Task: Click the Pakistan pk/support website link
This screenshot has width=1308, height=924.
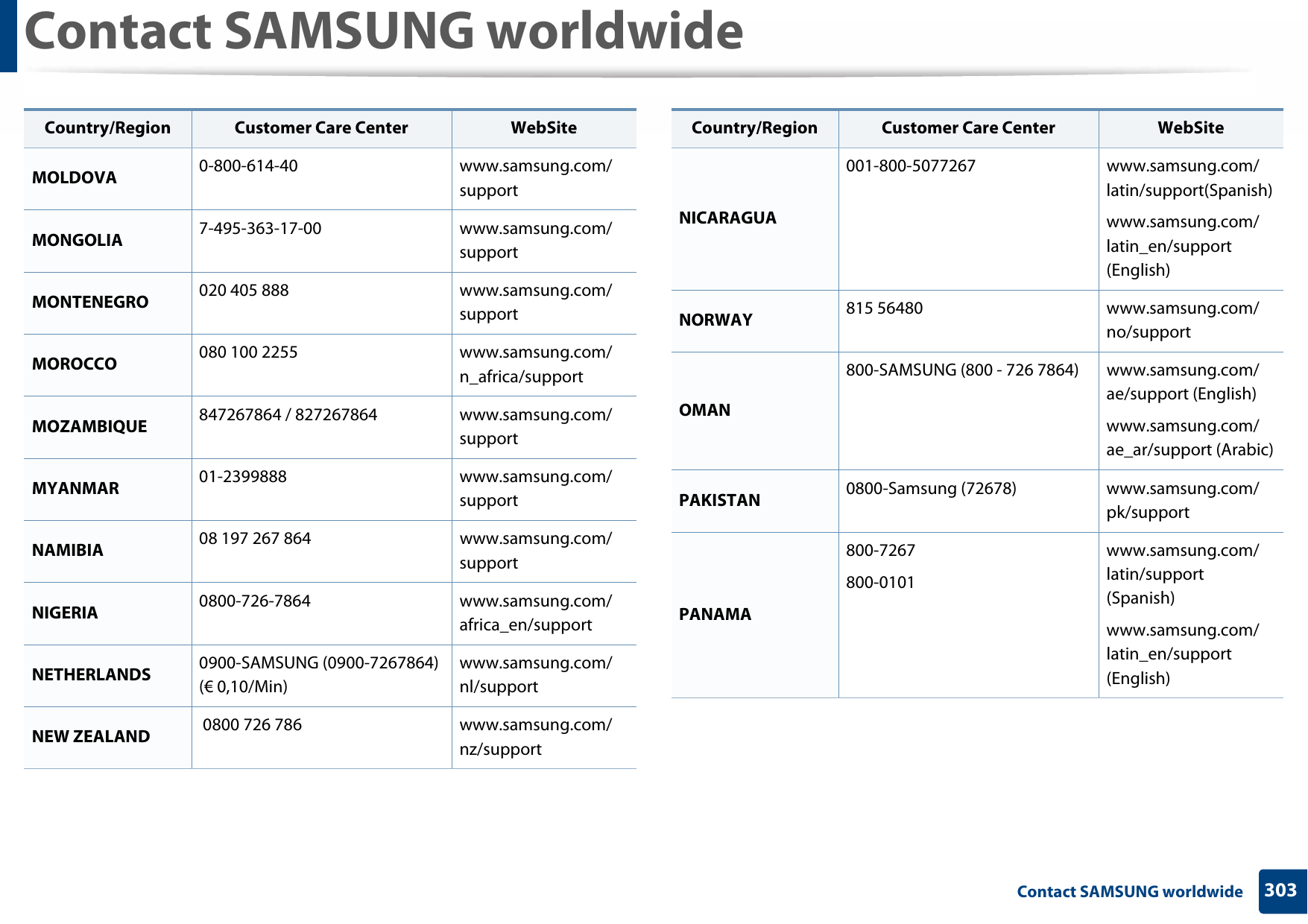Action: 1182,501
